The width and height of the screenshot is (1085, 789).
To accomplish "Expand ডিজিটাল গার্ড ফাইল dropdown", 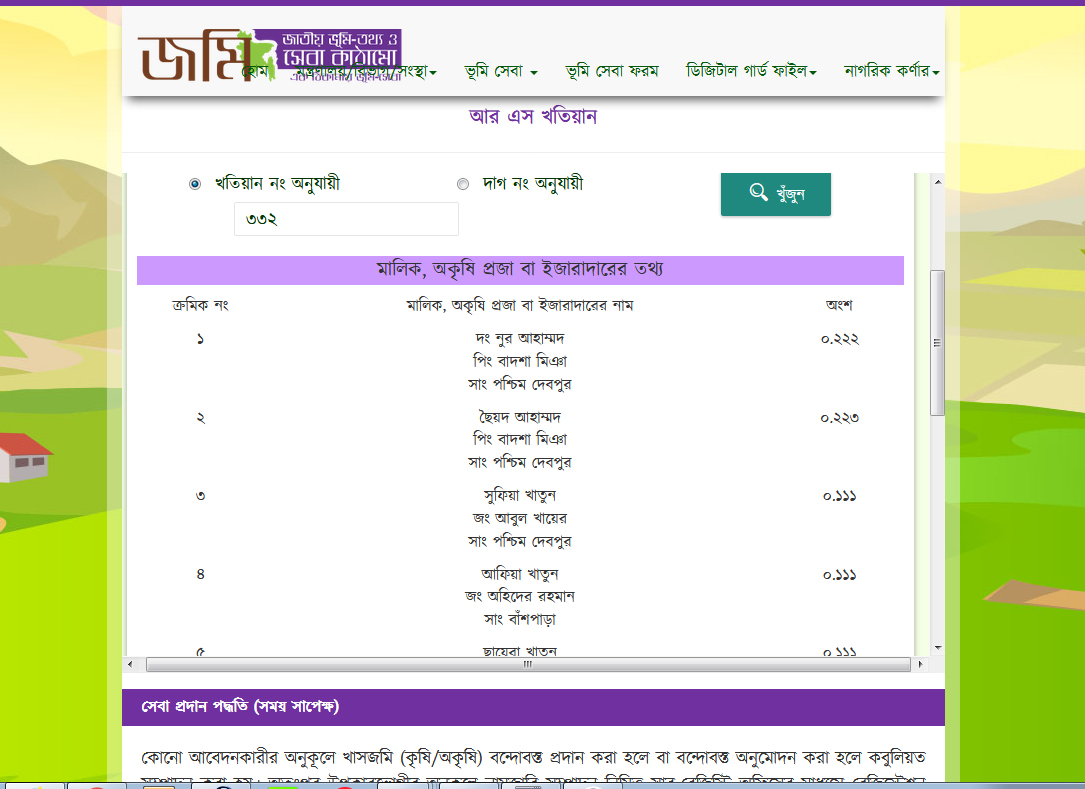I will 751,71.
